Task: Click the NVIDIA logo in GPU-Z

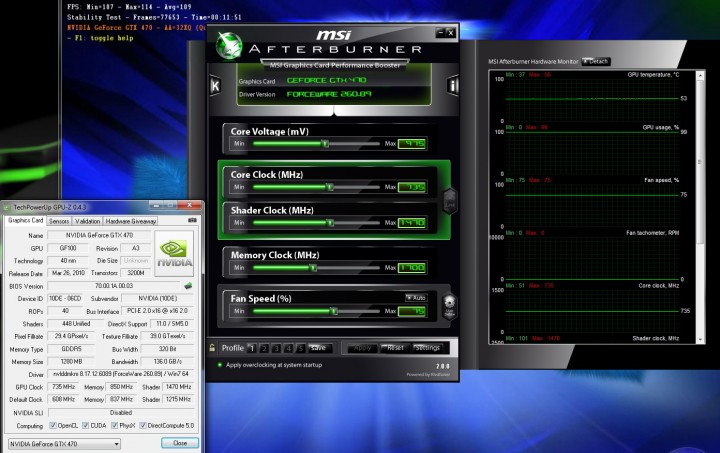Action: click(x=174, y=254)
